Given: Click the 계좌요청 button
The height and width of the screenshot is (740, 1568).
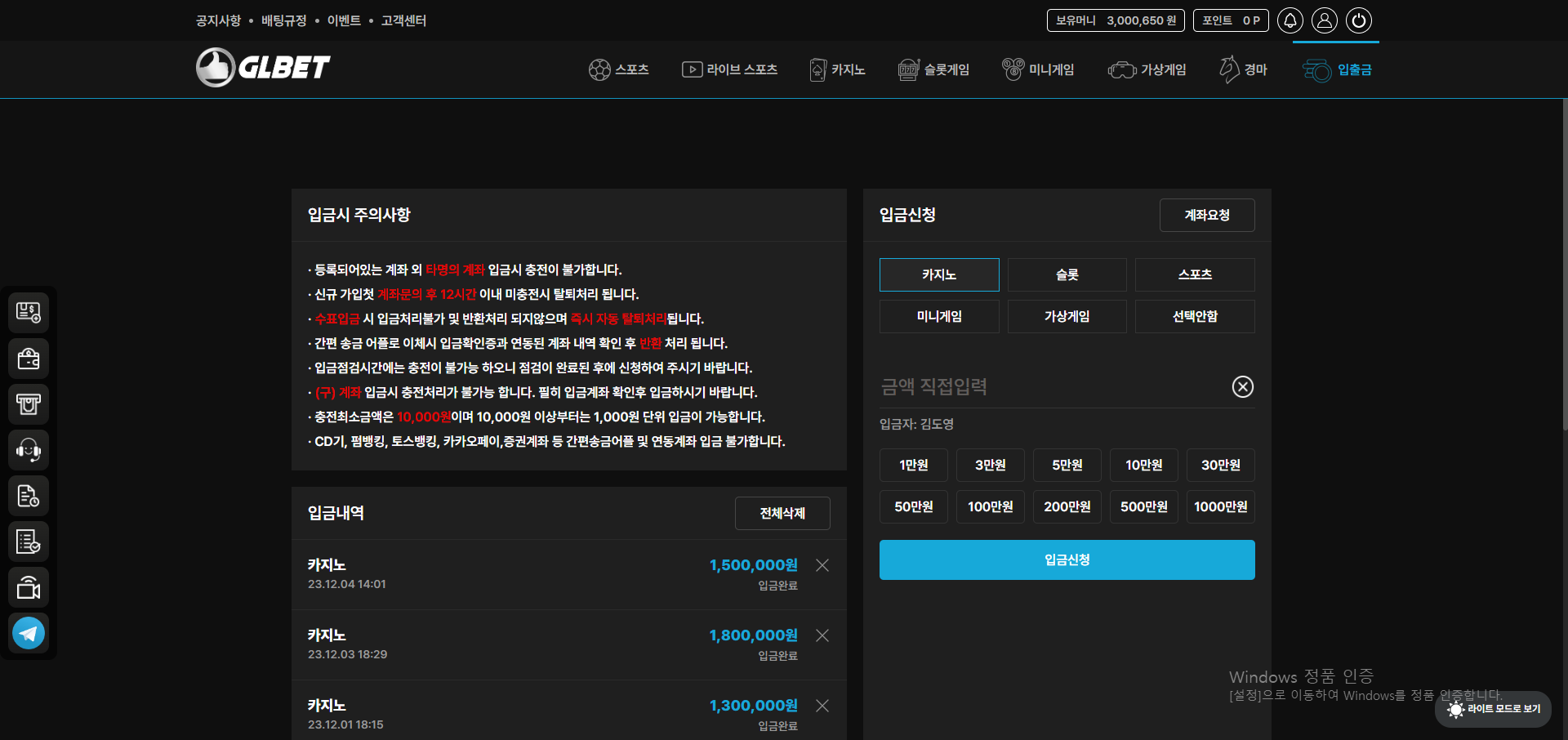Looking at the screenshot, I should 1207,216.
